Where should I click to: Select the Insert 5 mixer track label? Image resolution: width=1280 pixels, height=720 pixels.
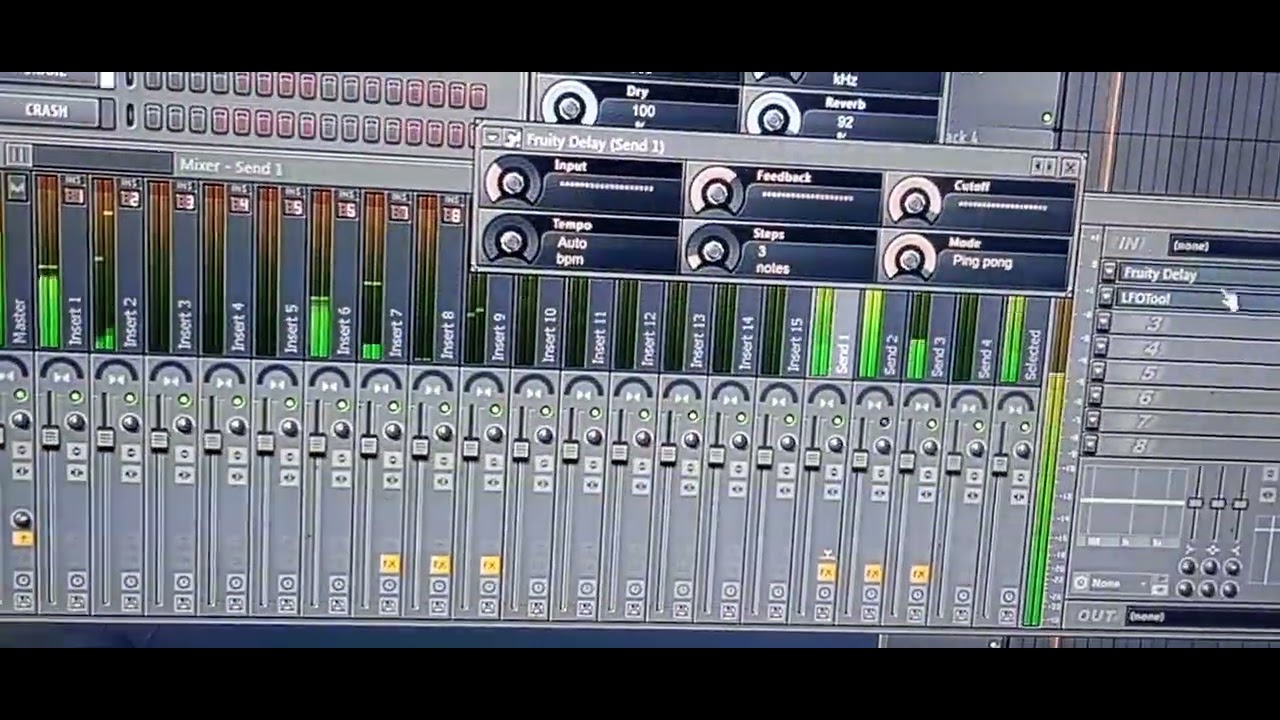(290, 329)
